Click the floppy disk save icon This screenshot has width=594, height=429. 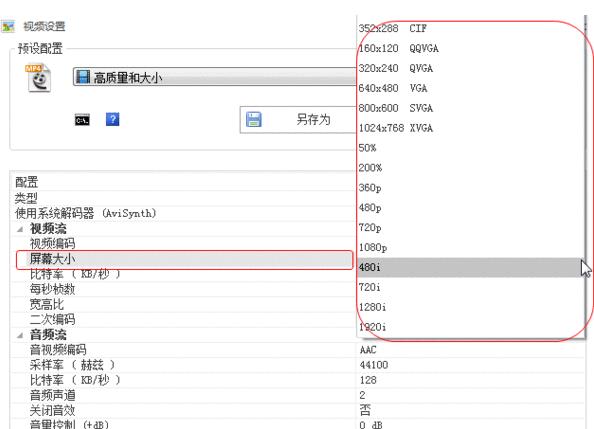[253, 119]
